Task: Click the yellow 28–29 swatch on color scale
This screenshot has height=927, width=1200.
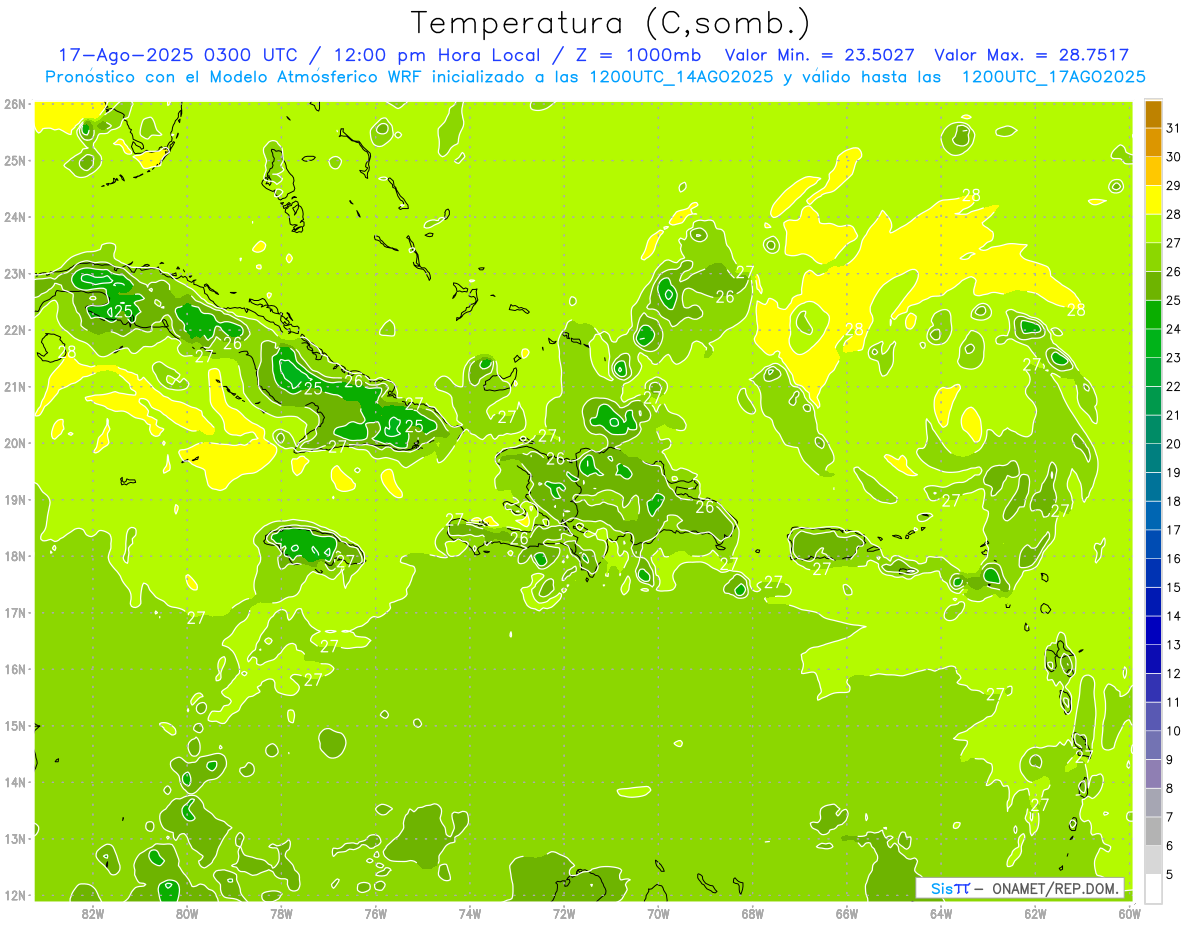Action: [x=1153, y=200]
